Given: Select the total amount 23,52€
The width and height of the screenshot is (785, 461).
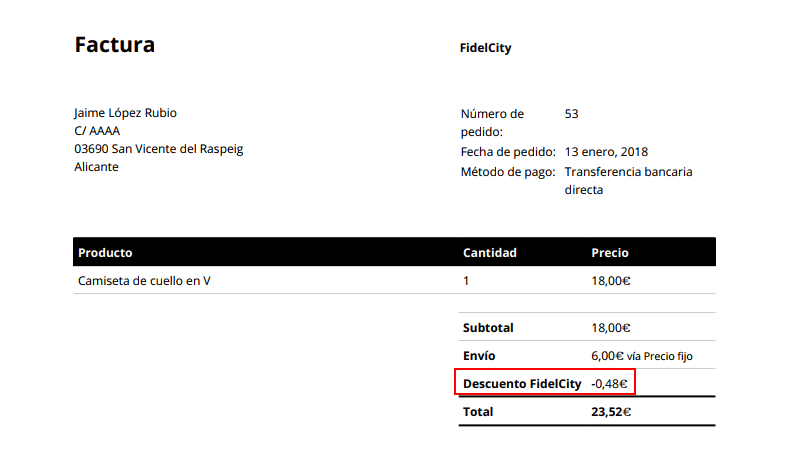Looking at the screenshot, I should coord(611,411).
